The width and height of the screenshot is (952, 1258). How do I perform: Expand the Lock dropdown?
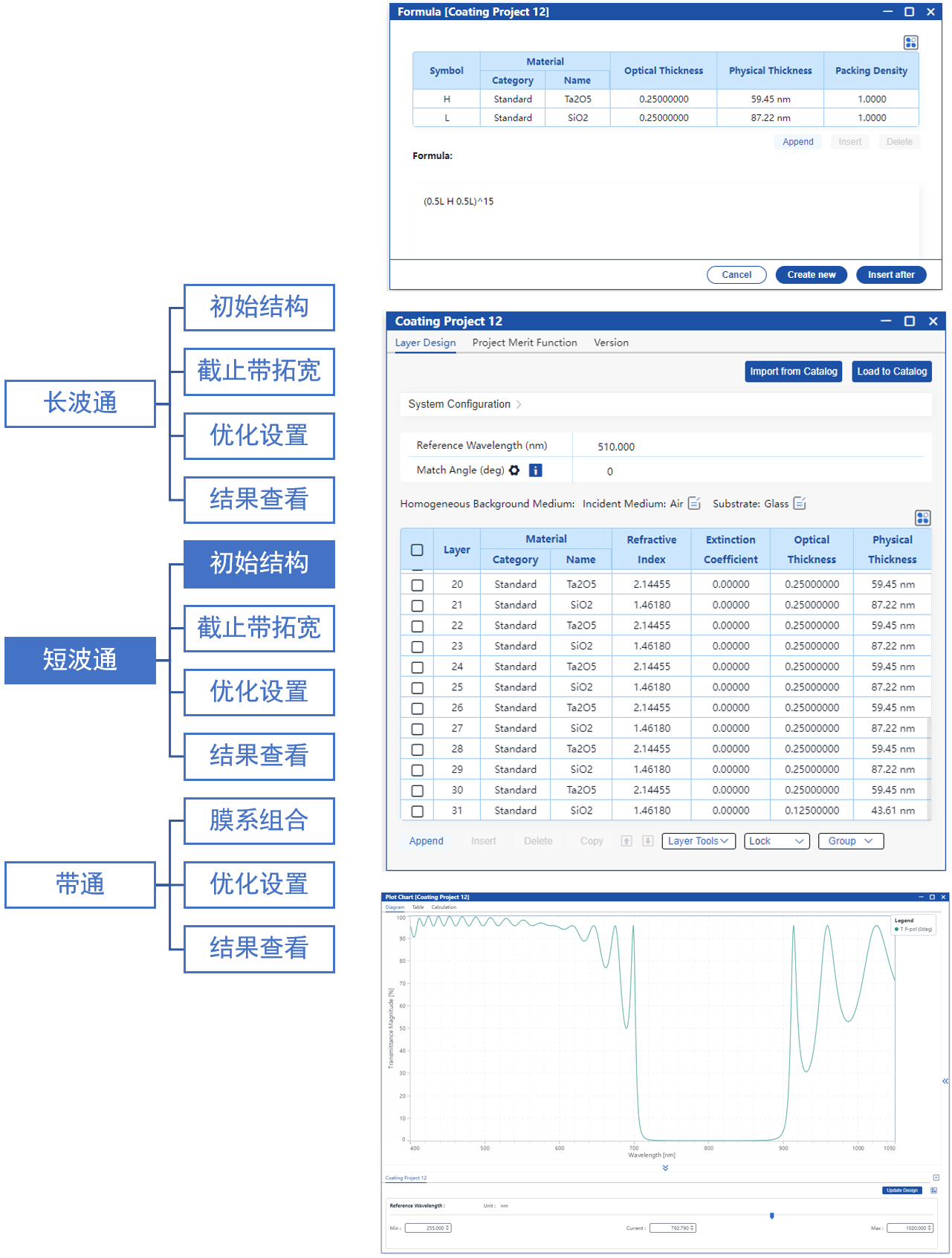pos(777,841)
